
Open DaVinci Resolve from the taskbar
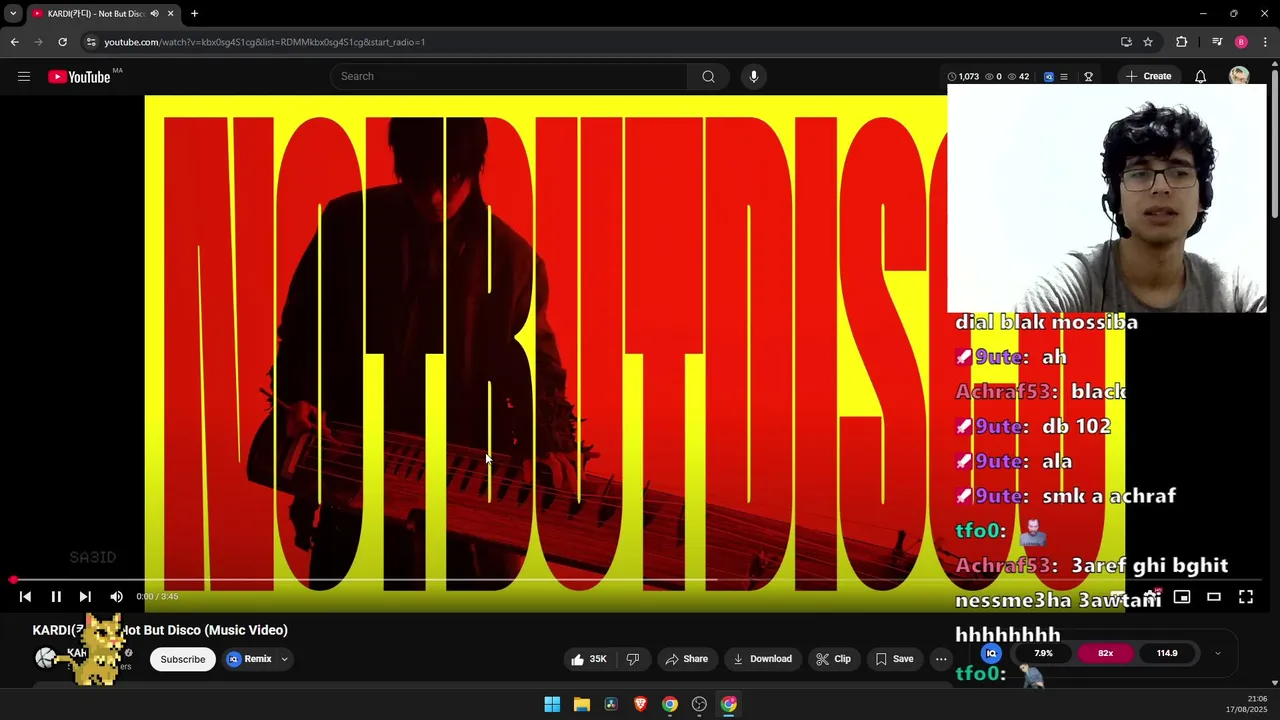(611, 704)
